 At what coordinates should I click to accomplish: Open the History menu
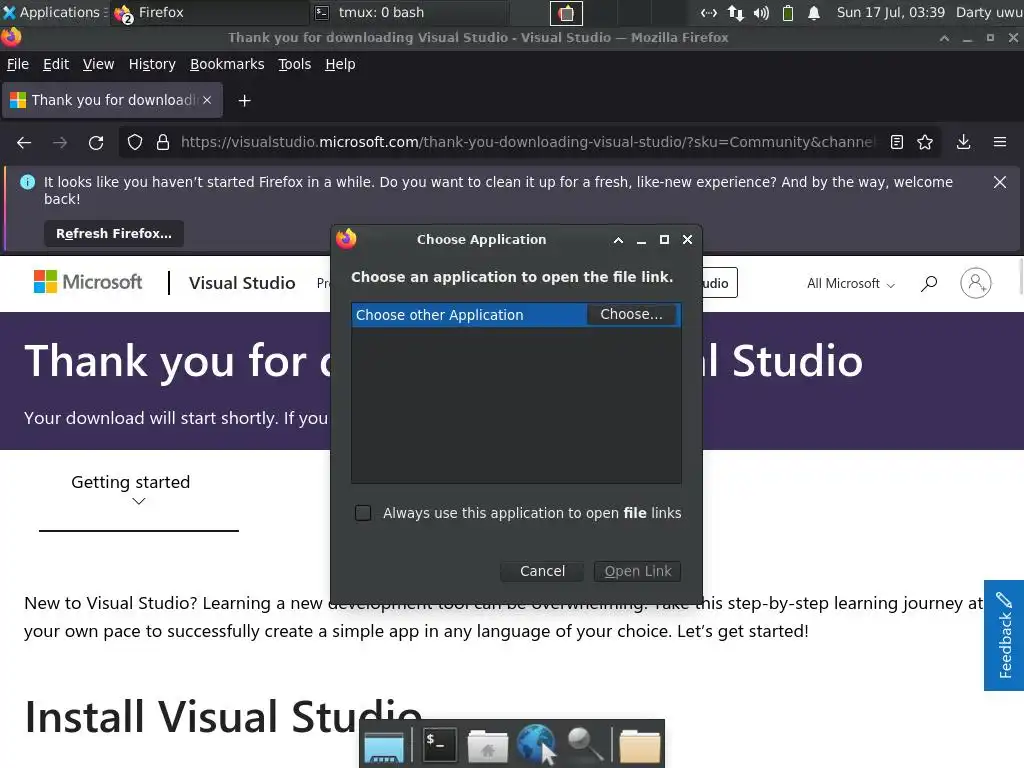(152, 64)
